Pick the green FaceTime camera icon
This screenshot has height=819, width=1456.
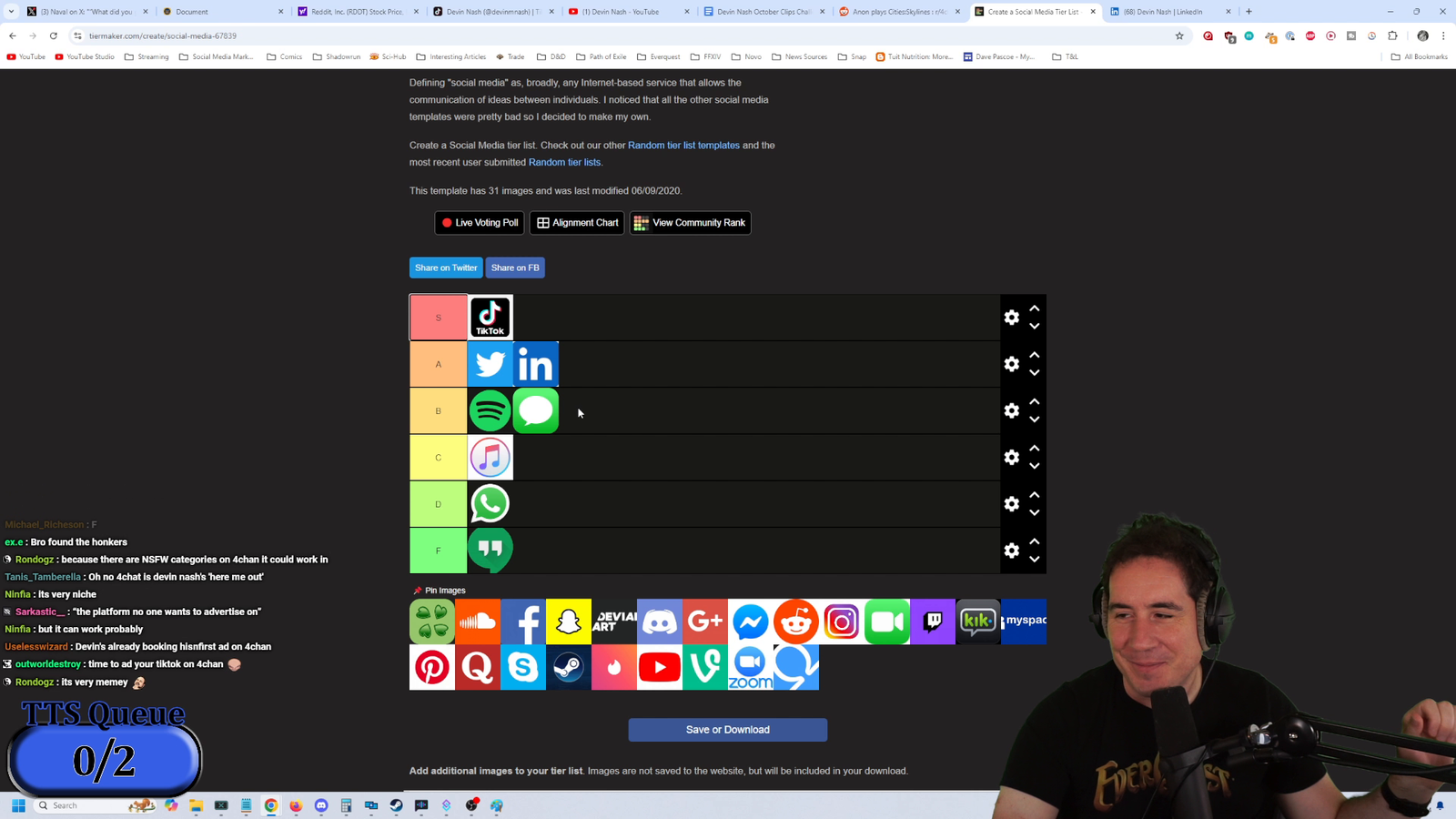(x=887, y=622)
